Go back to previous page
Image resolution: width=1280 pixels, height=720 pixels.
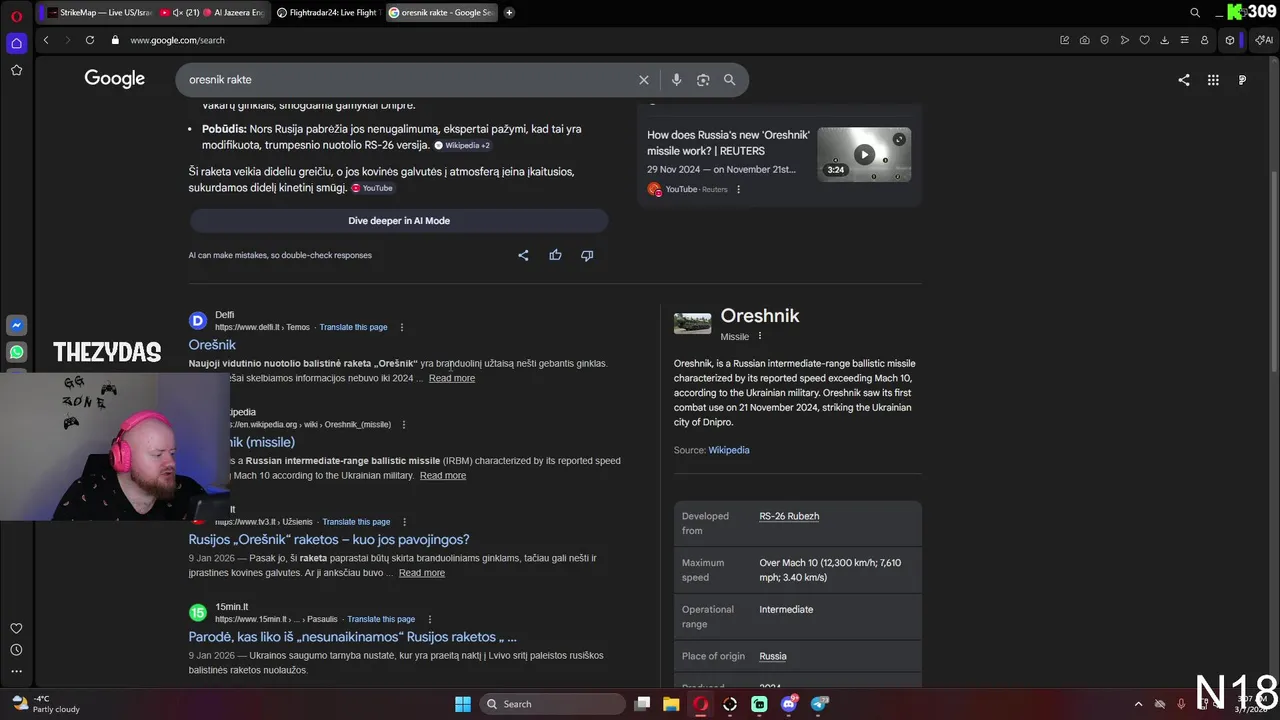click(x=46, y=40)
